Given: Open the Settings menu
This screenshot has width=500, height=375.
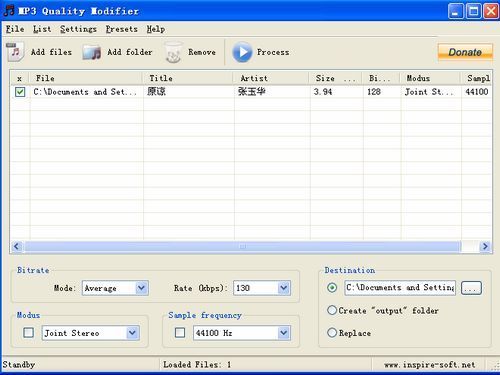Looking at the screenshot, I should pos(78,29).
